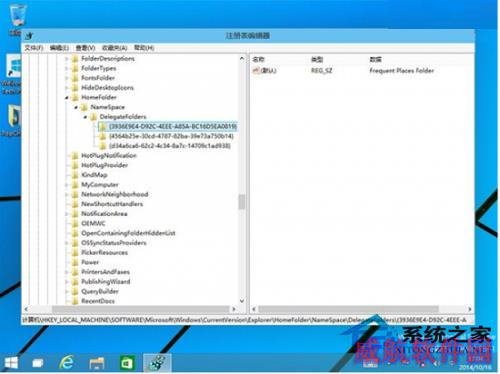This screenshot has width=500, height=374.
Task: Collapse the NameSpace key
Action: 76,107
